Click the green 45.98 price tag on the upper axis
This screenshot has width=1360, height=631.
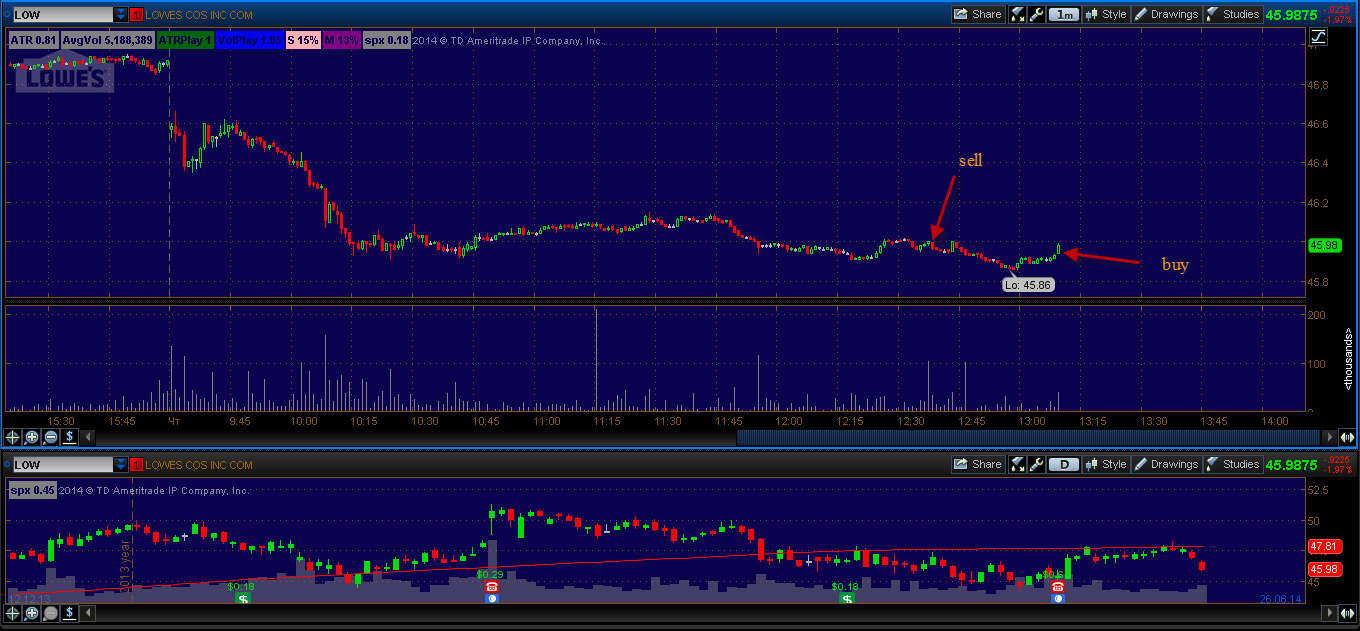[x=1323, y=244]
